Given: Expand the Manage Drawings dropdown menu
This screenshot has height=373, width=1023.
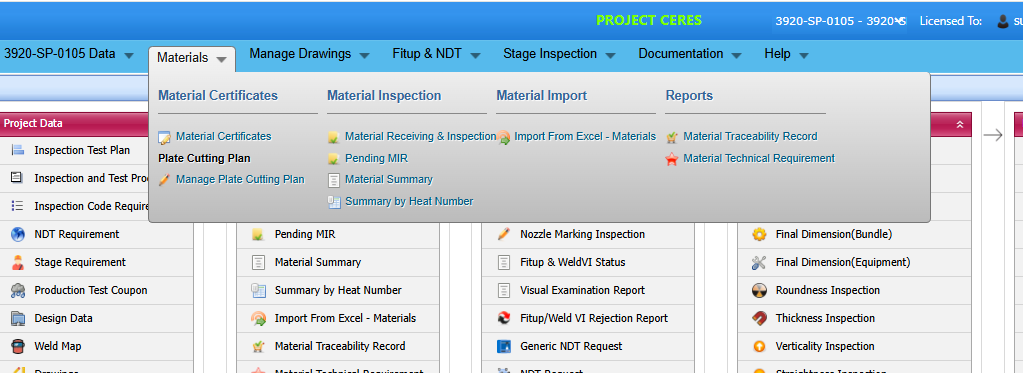Looking at the screenshot, I should [364, 55].
